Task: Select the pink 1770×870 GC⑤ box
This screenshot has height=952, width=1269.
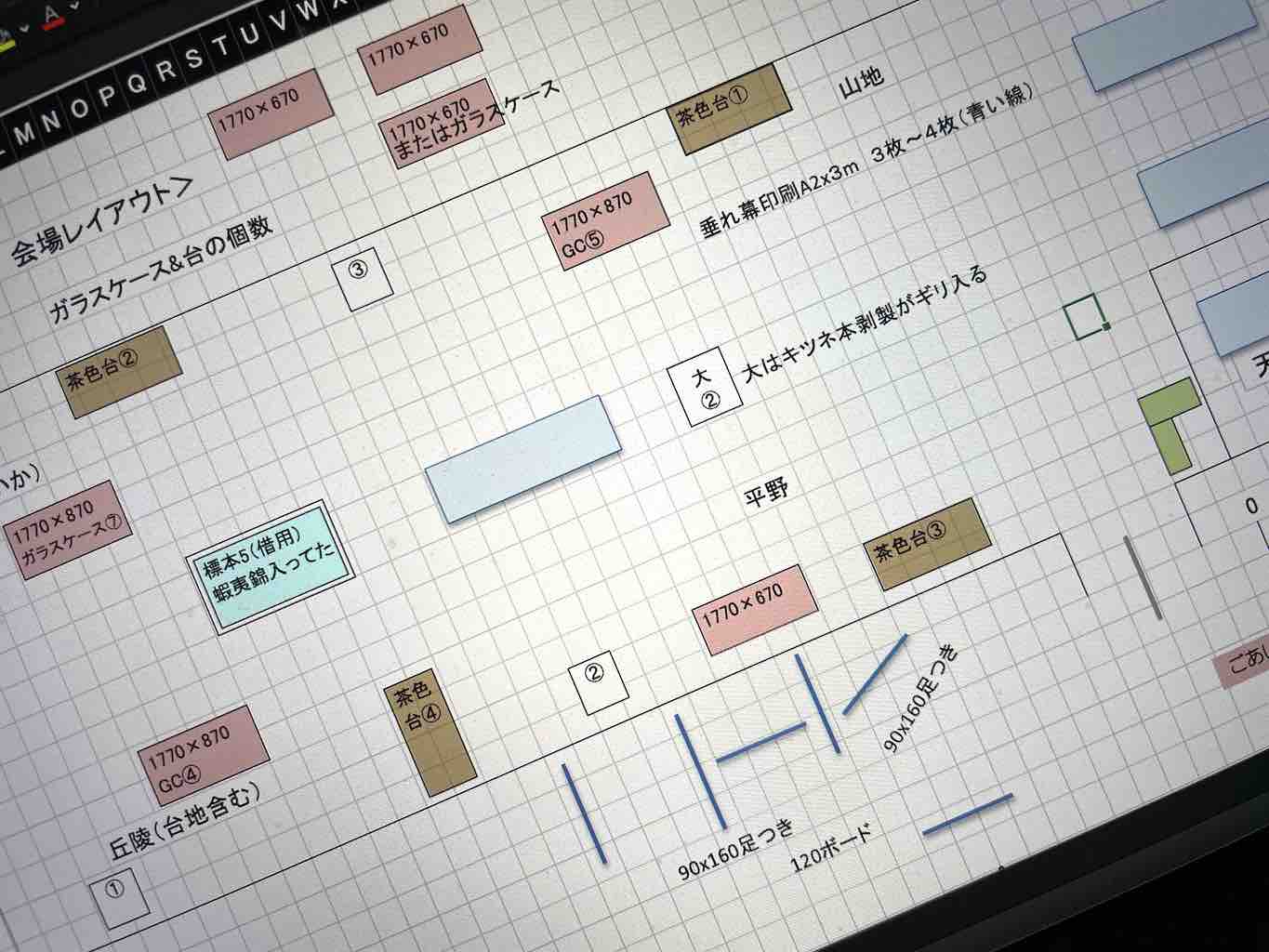Action: [x=606, y=222]
